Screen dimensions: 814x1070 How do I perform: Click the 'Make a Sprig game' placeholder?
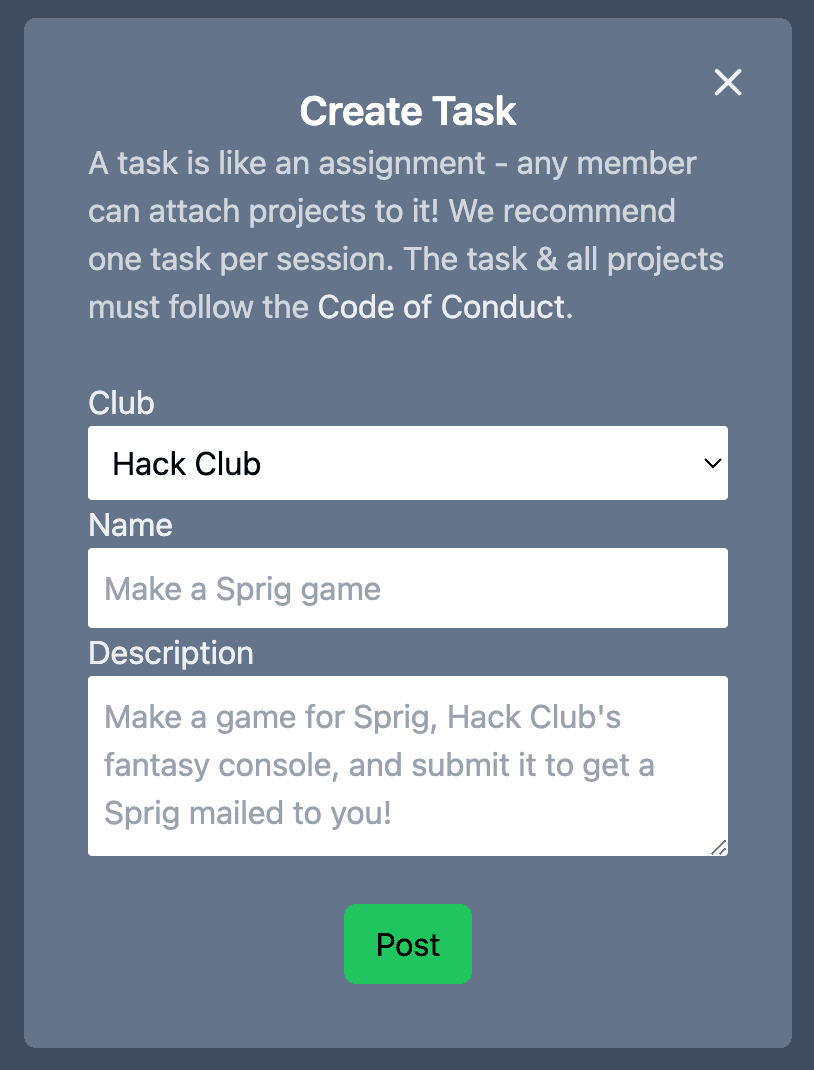coord(243,589)
